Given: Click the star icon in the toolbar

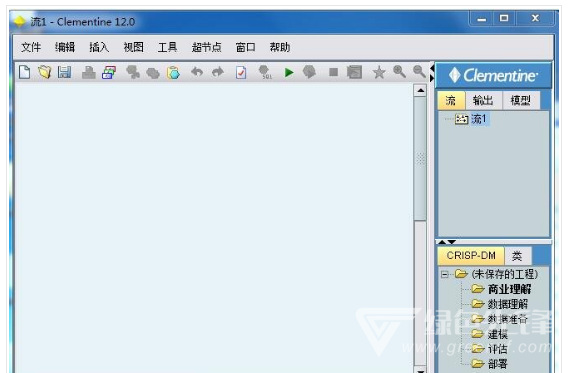Looking at the screenshot, I should pyautogui.click(x=379, y=72).
